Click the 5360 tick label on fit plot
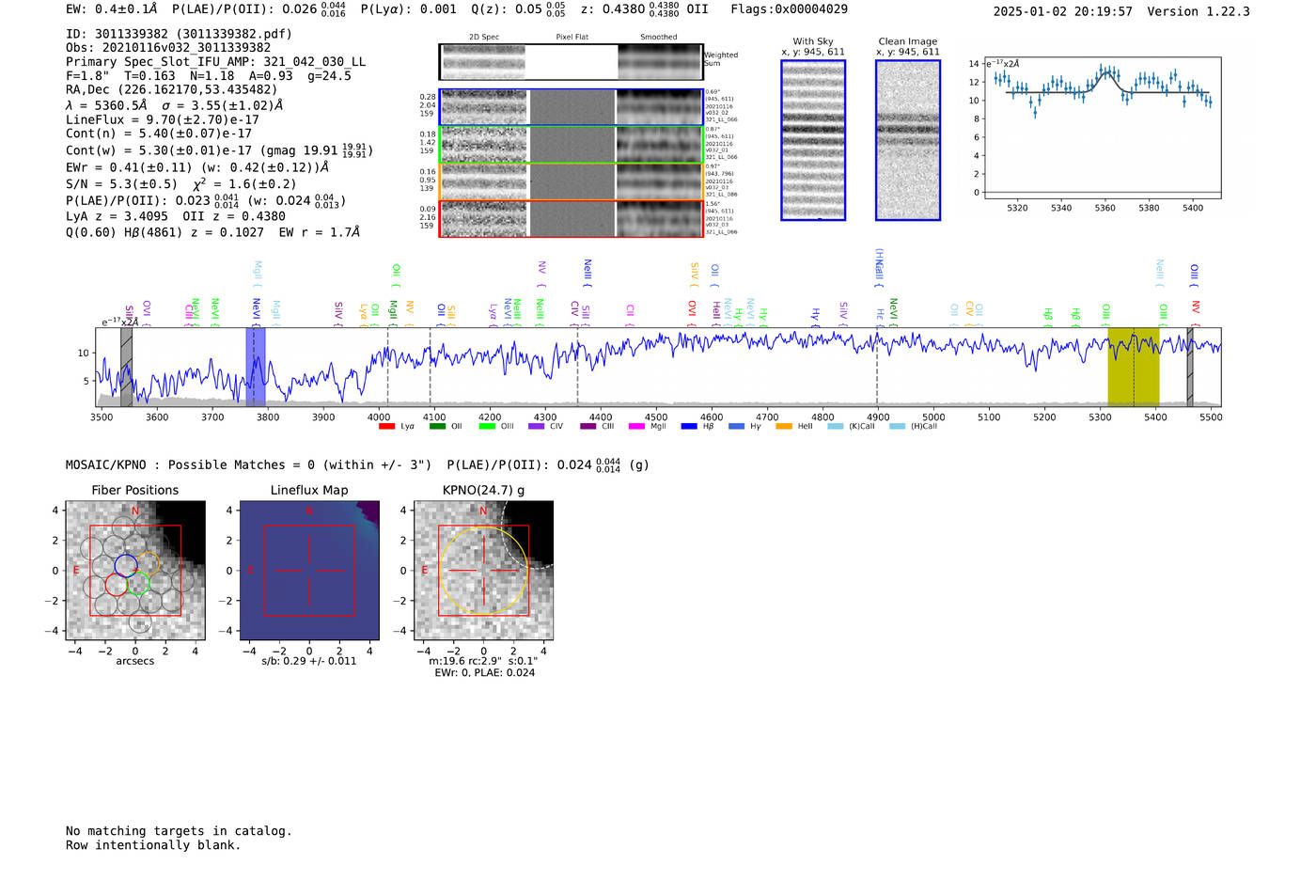This screenshot has height=896, width=1316. pyautogui.click(x=1105, y=208)
